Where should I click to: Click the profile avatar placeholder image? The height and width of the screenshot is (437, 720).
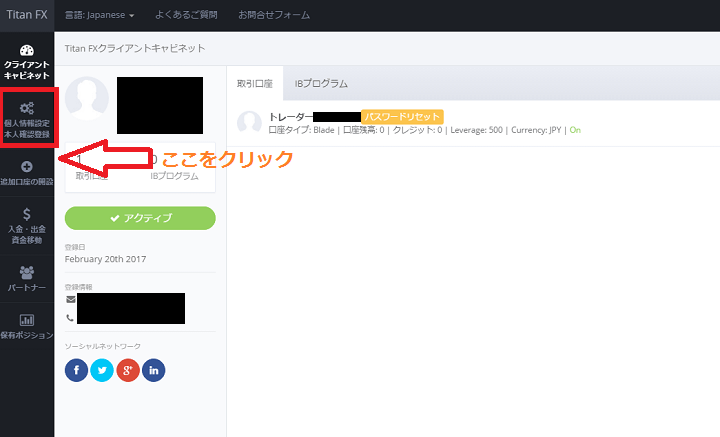pyautogui.click(x=87, y=98)
